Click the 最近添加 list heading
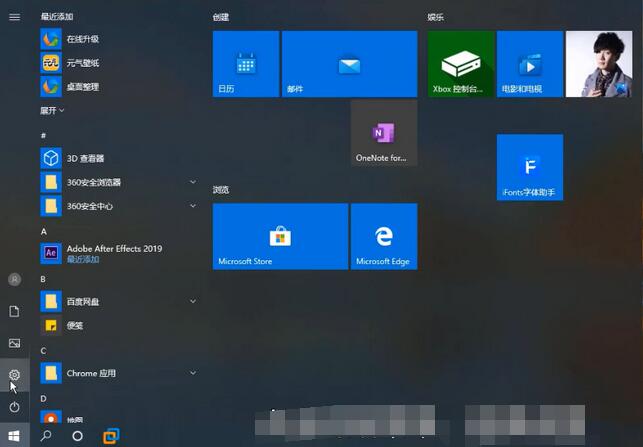The height and width of the screenshot is (447, 643). [x=57, y=16]
